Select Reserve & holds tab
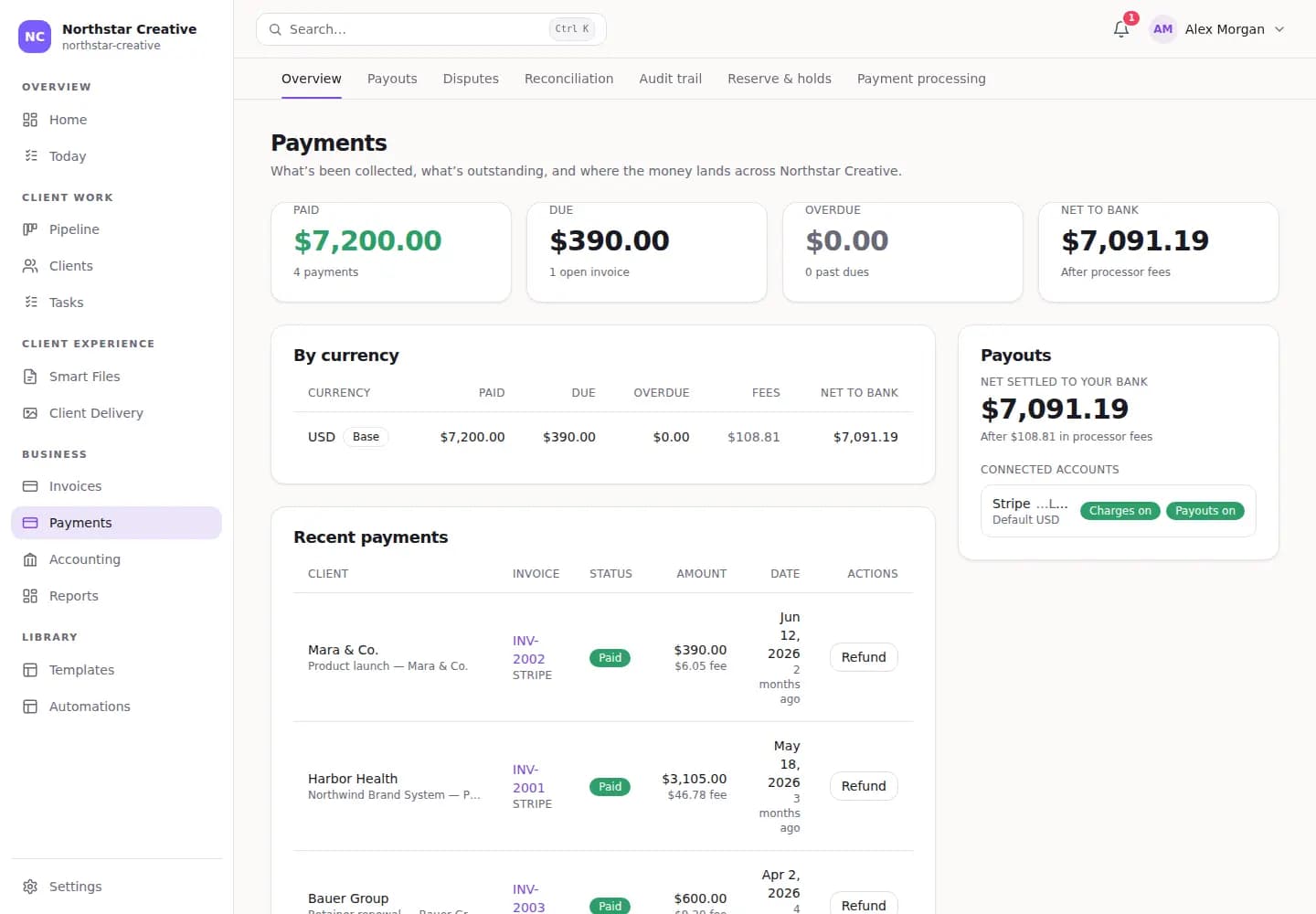The image size is (1316, 914). (780, 79)
